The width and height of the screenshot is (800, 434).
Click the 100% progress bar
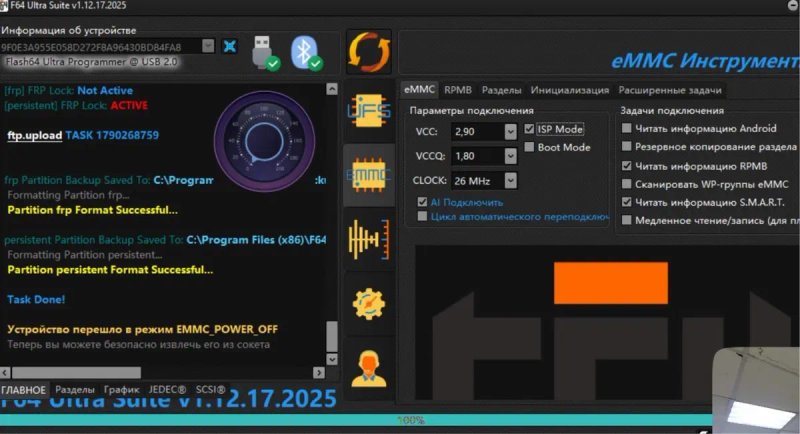coord(356,420)
